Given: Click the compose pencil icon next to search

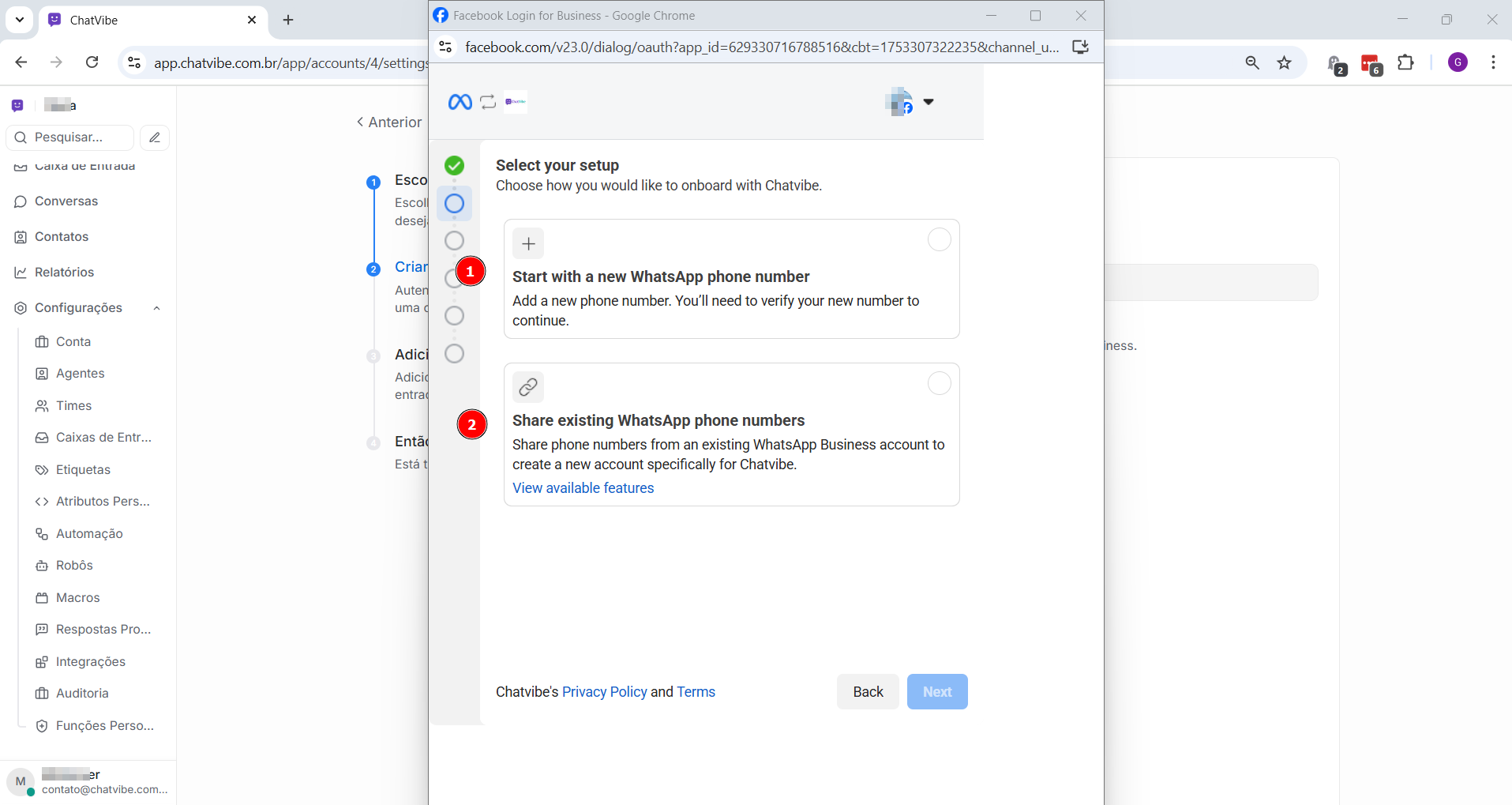Looking at the screenshot, I should (155, 137).
